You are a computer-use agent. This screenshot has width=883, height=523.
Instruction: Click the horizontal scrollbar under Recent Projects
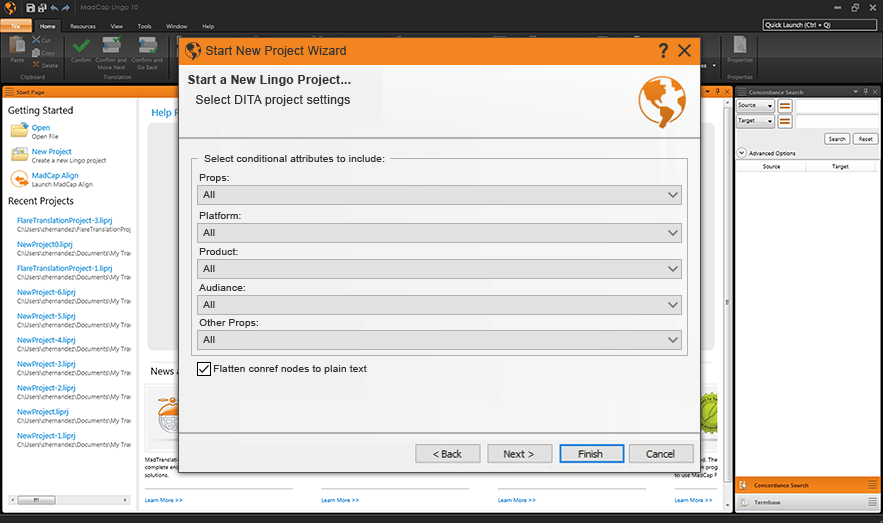[69, 500]
